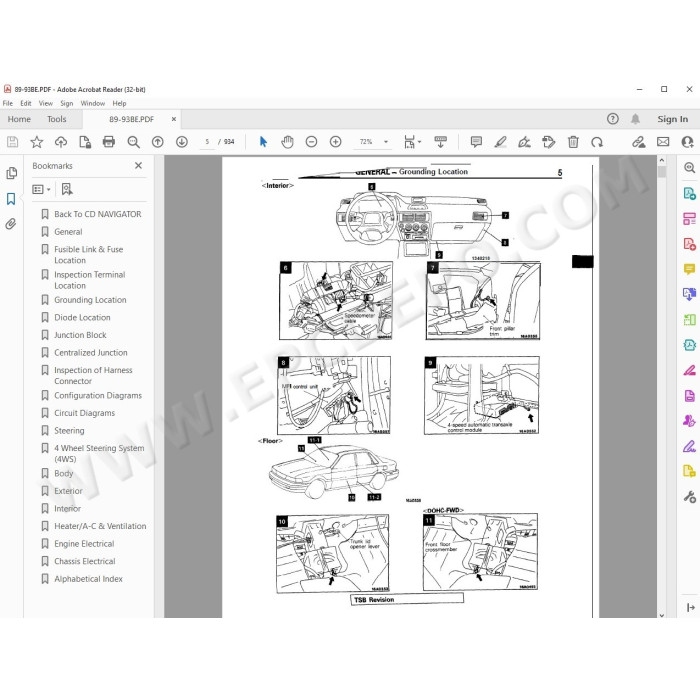Open the Attachments paperclip panel

(x=11, y=224)
